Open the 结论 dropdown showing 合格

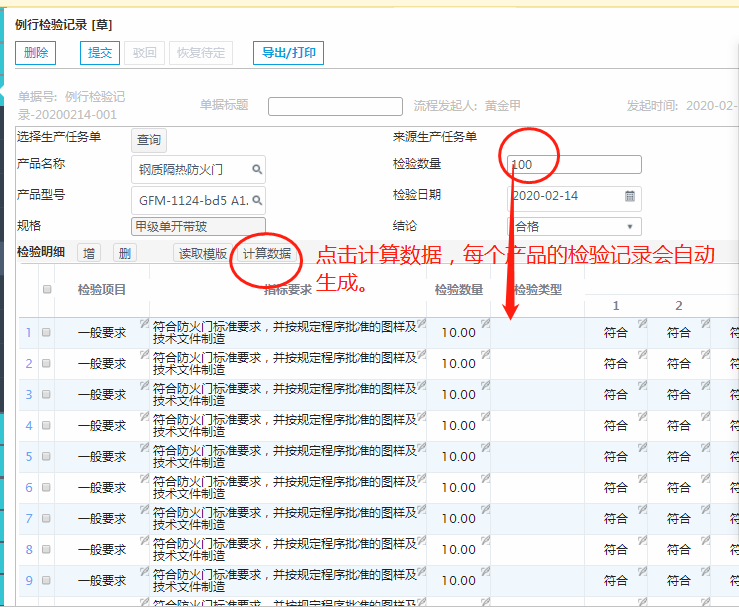pos(575,227)
